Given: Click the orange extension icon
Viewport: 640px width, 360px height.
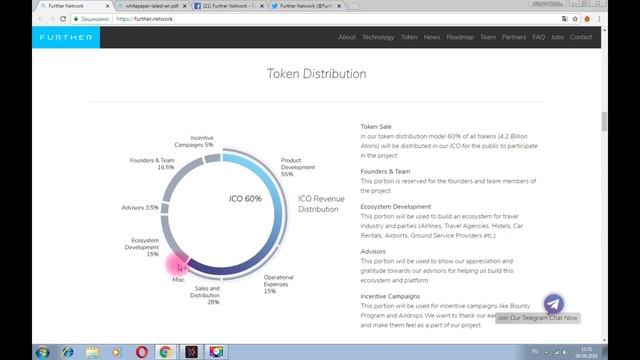Looking at the screenshot, I should 587,19.
